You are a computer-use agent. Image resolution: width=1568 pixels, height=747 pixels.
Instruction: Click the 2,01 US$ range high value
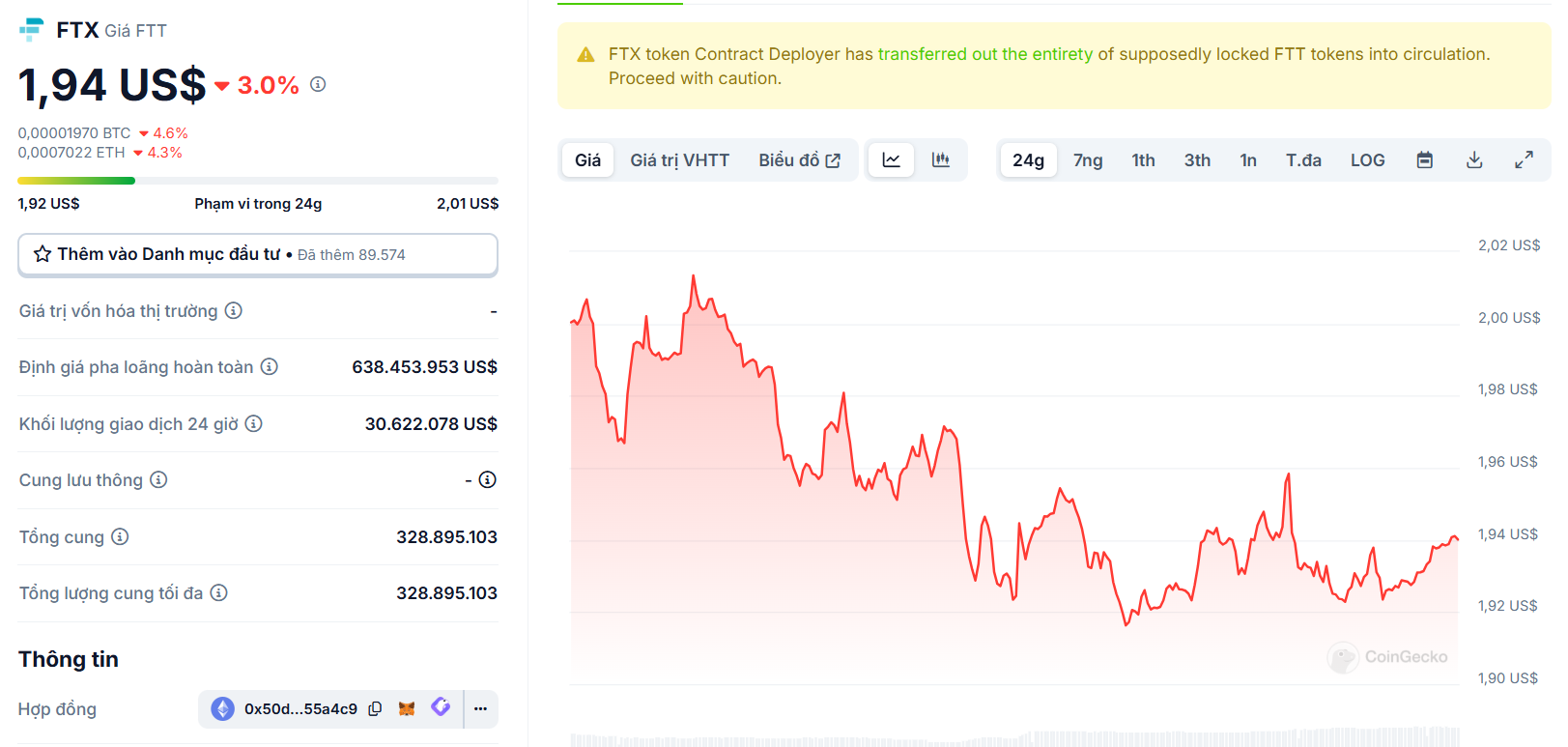coord(468,204)
